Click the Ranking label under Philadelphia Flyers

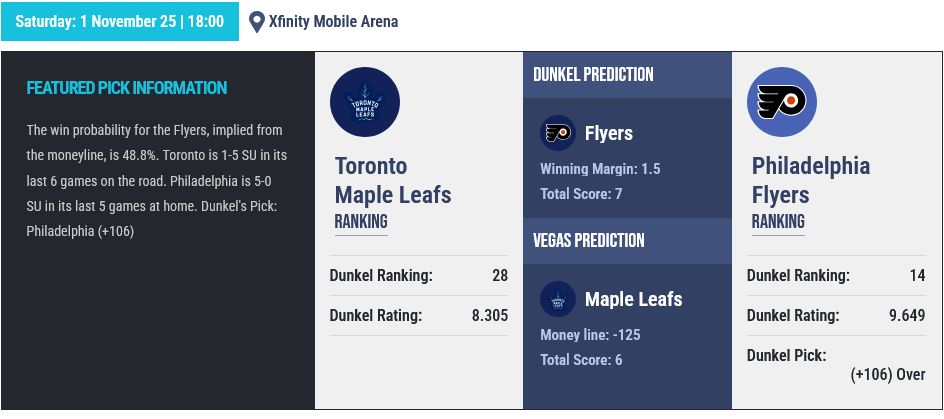(x=778, y=221)
